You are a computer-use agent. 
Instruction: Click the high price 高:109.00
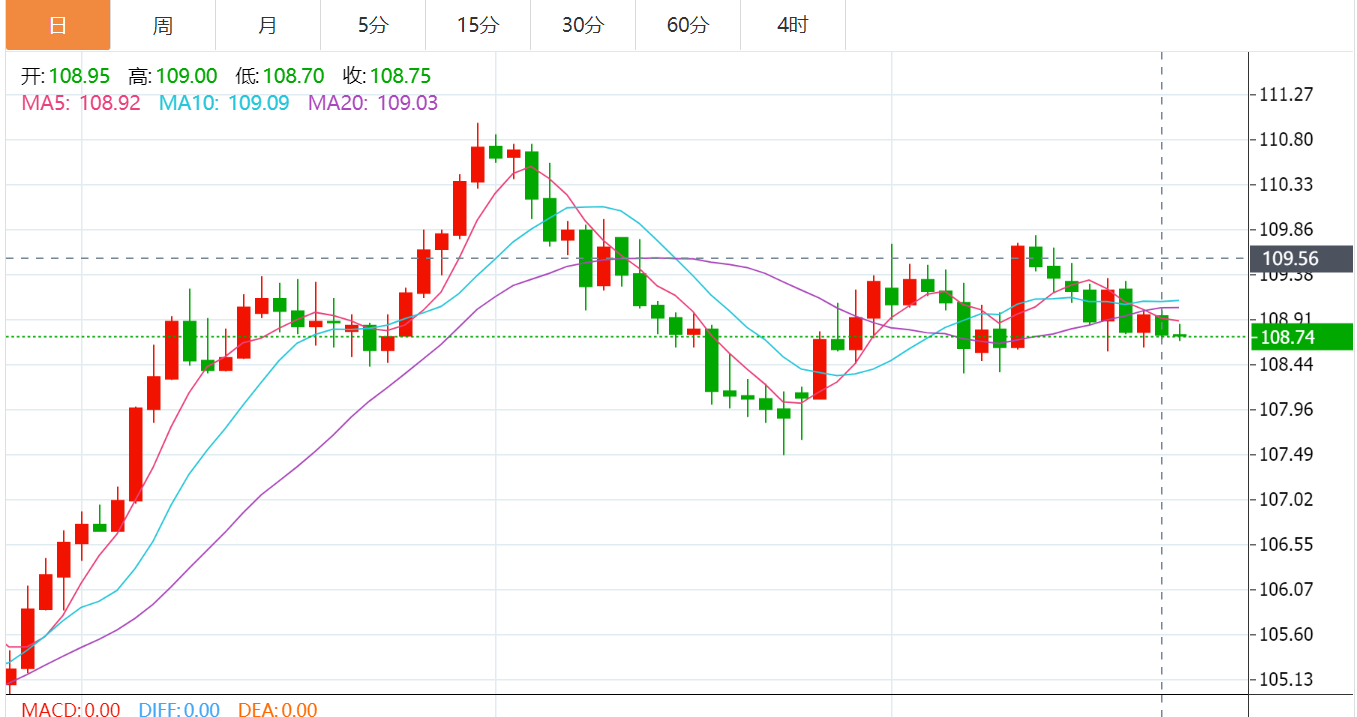coord(173,76)
